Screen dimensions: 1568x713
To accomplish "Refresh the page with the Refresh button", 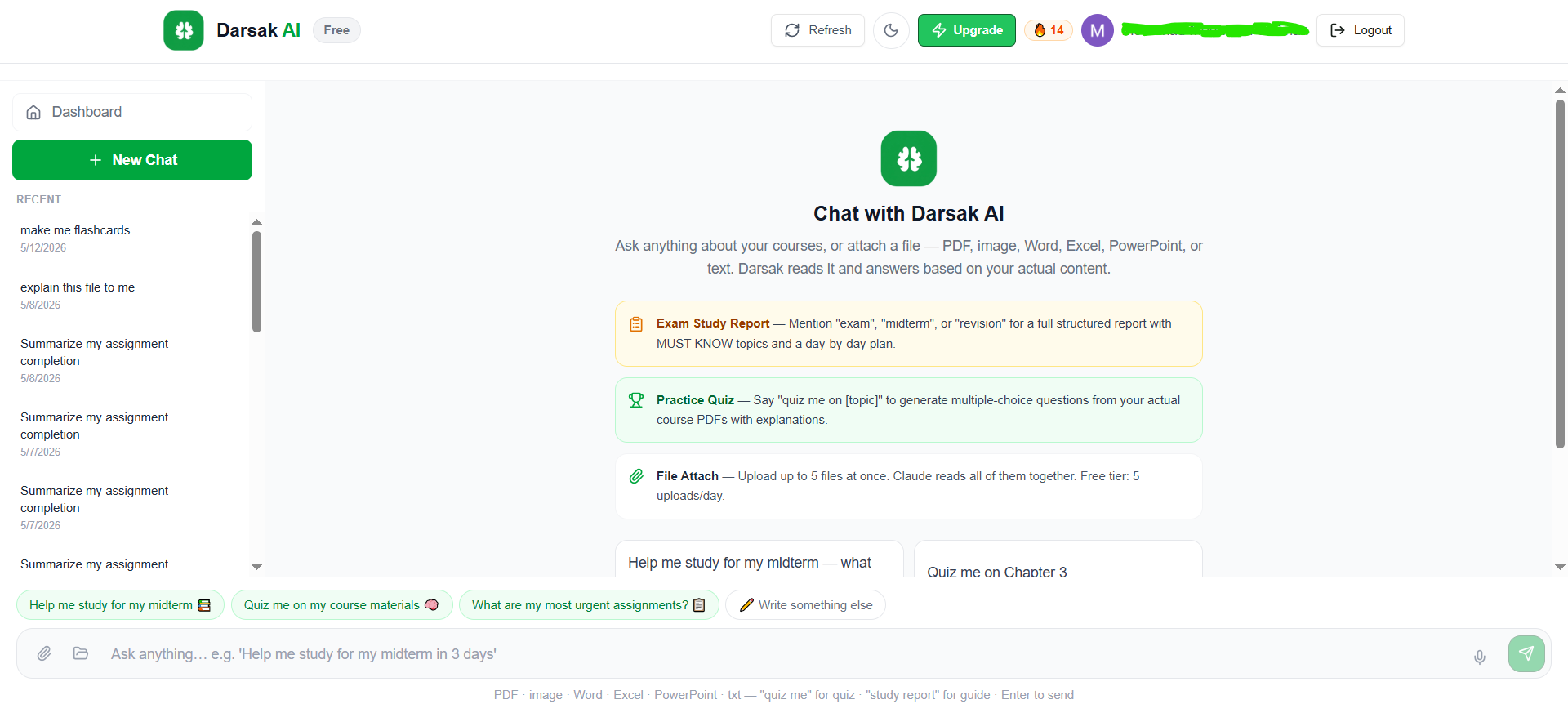I will 817,30.
